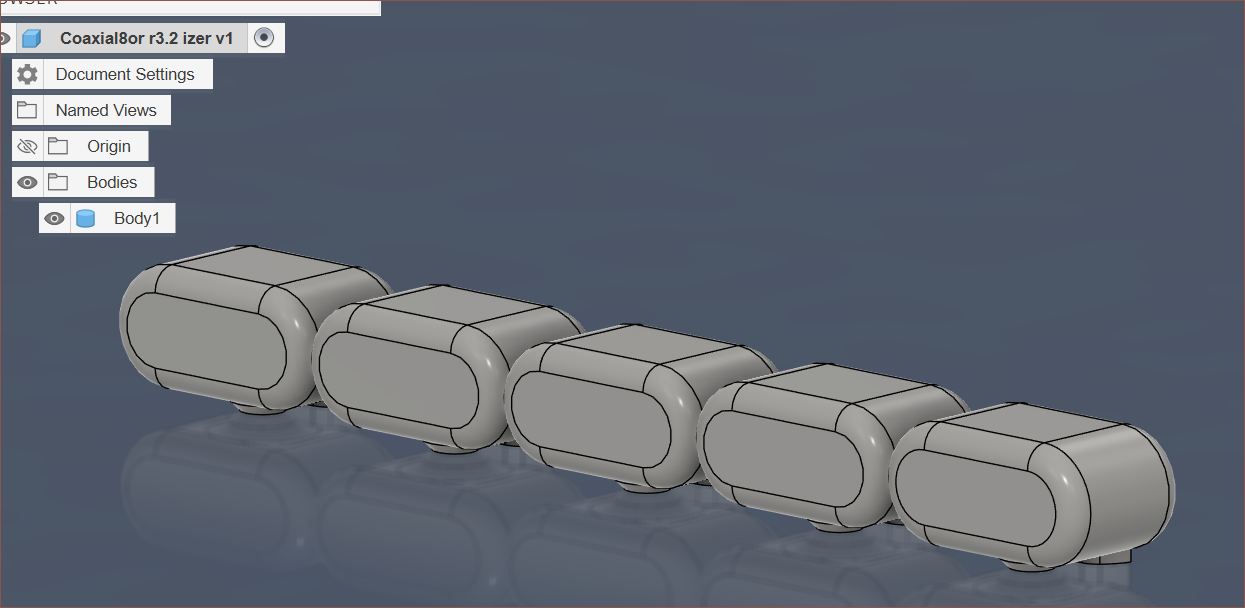This screenshot has height=608, width=1245.
Task: Select Body1 in the browser tree
Action: pyautogui.click(x=136, y=218)
